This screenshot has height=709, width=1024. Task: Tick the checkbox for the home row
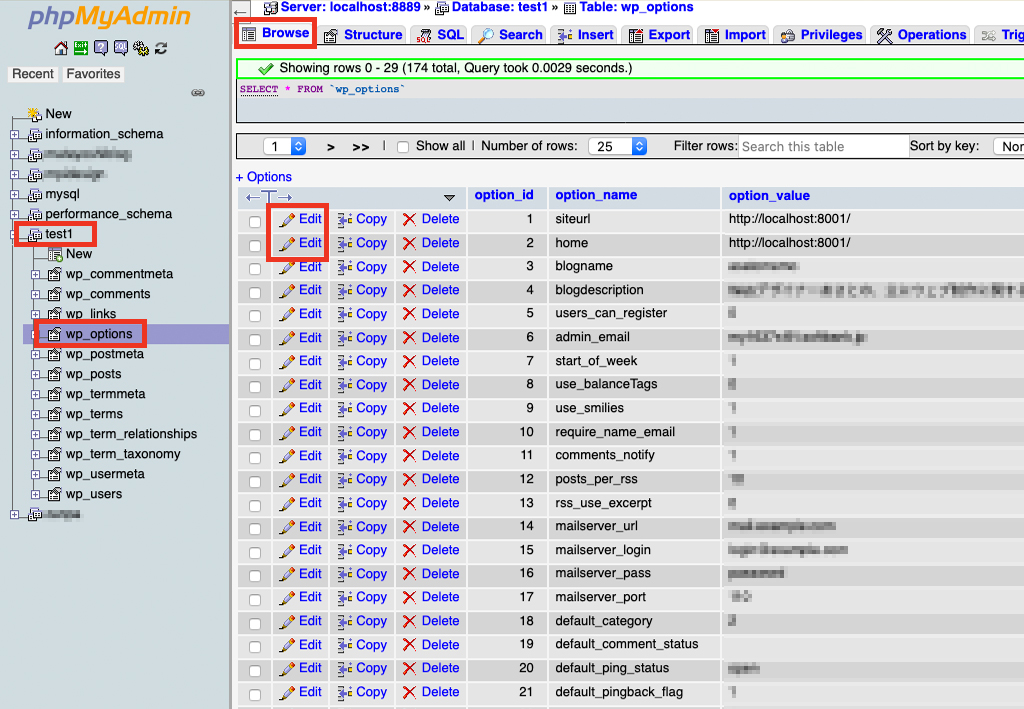255,245
